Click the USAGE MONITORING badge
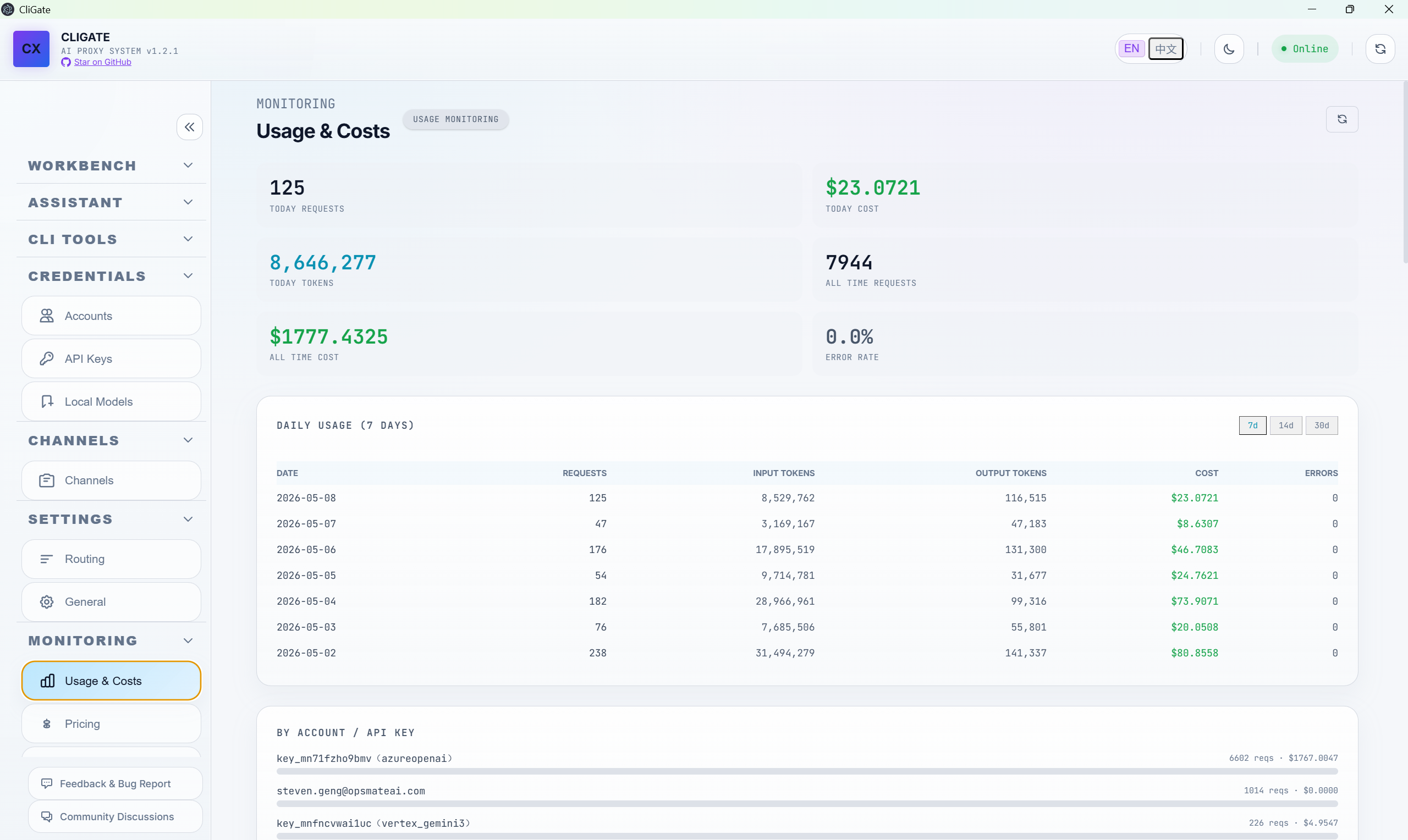 pyautogui.click(x=456, y=119)
